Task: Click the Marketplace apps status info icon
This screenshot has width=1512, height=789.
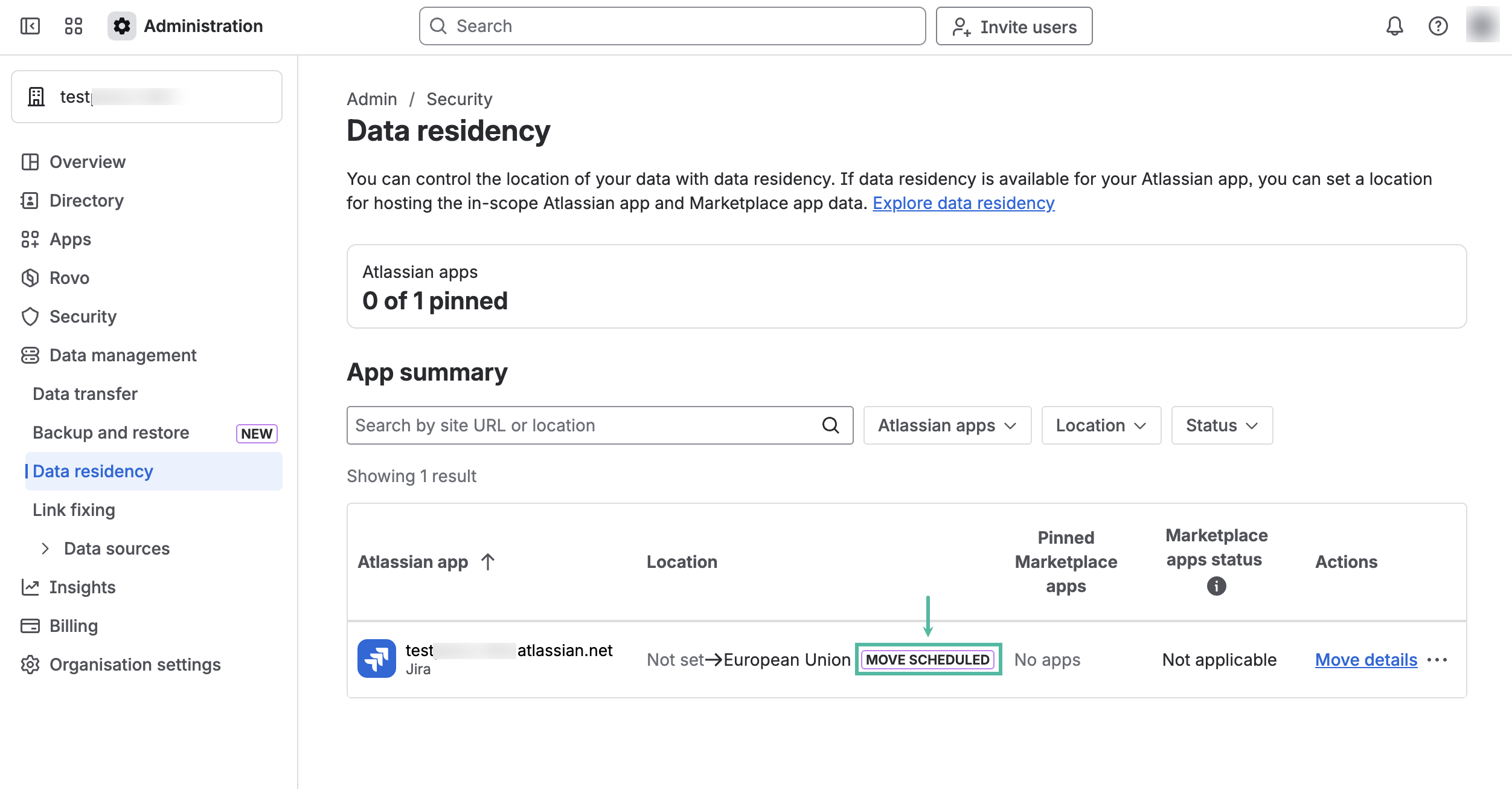Action: [x=1217, y=586]
